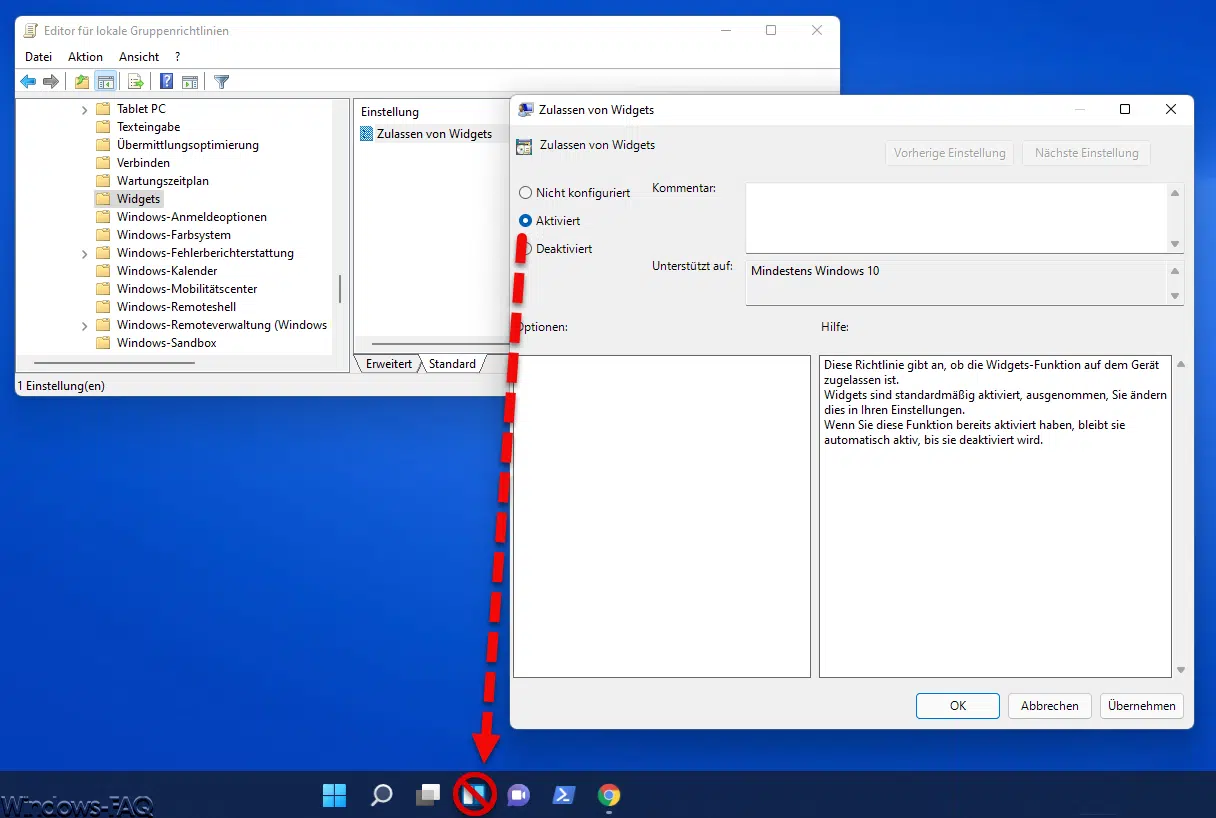Switch to the 'Erweitert' tab
The width and height of the screenshot is (1216, 818).
click(388, 364)
